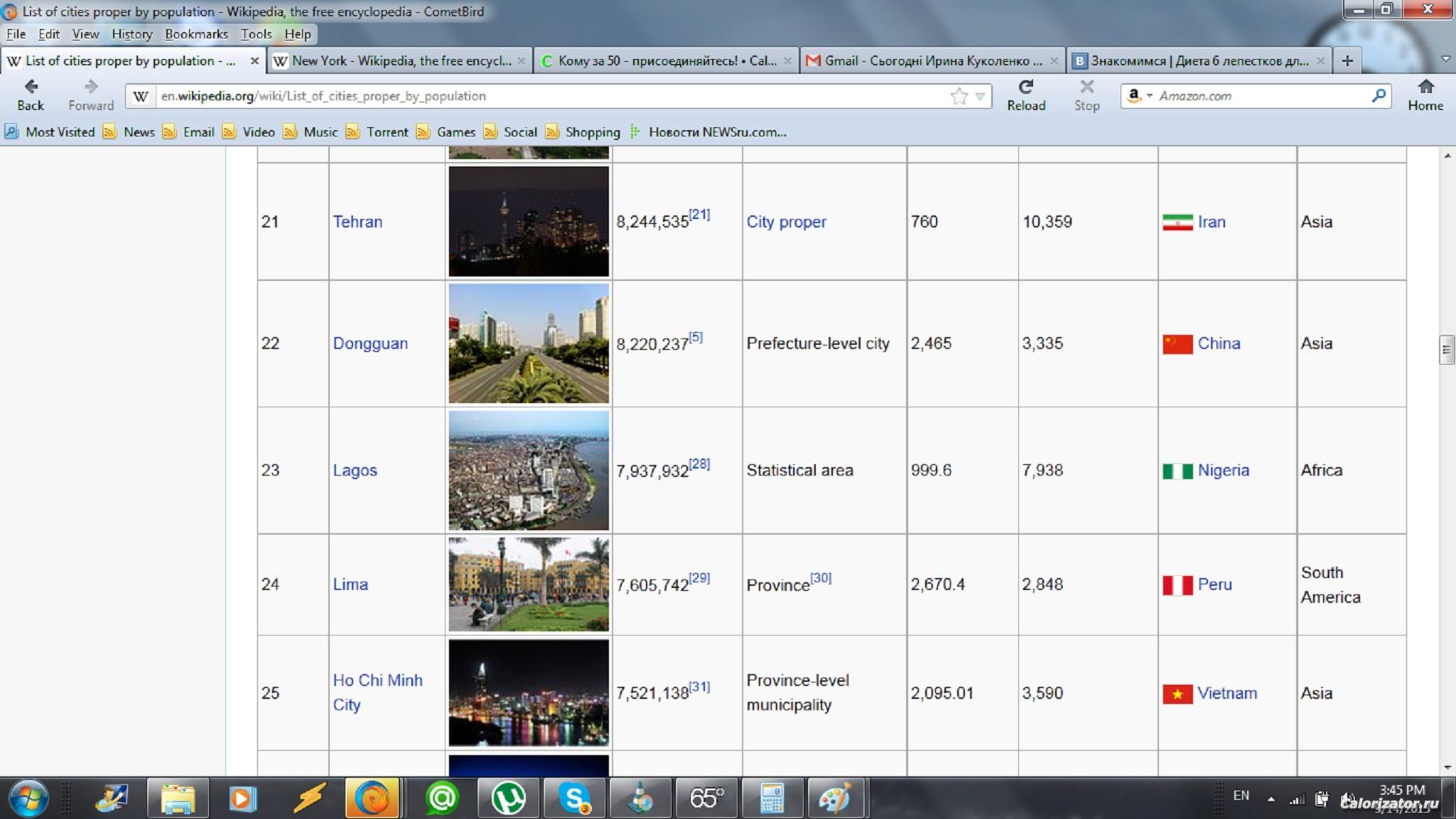Image resolution: width=1456 pixels, height=819 pixels.
Task: Go to the Home page
Action: [1425, 95]
